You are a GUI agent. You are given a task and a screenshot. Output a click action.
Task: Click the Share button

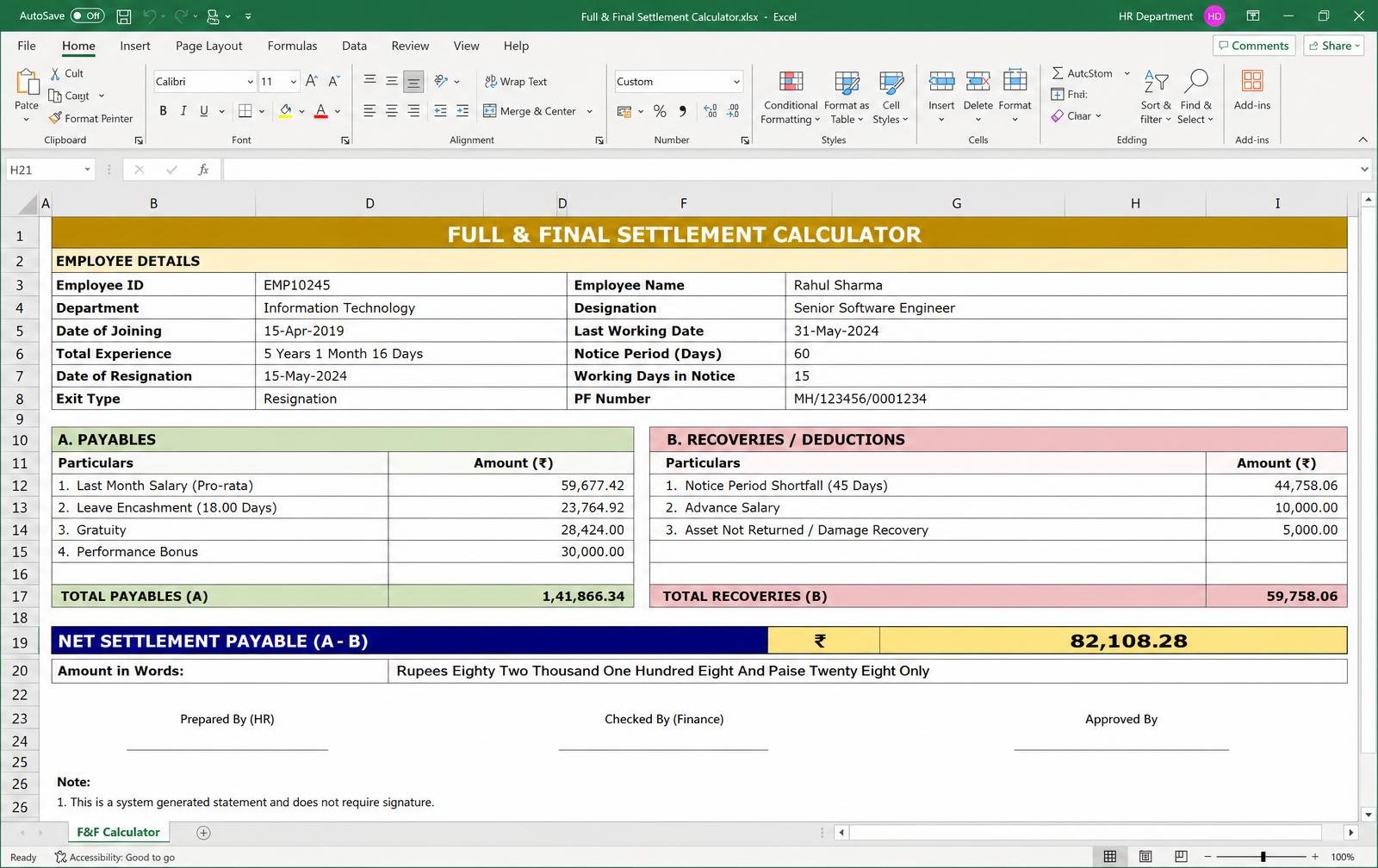1334,46
